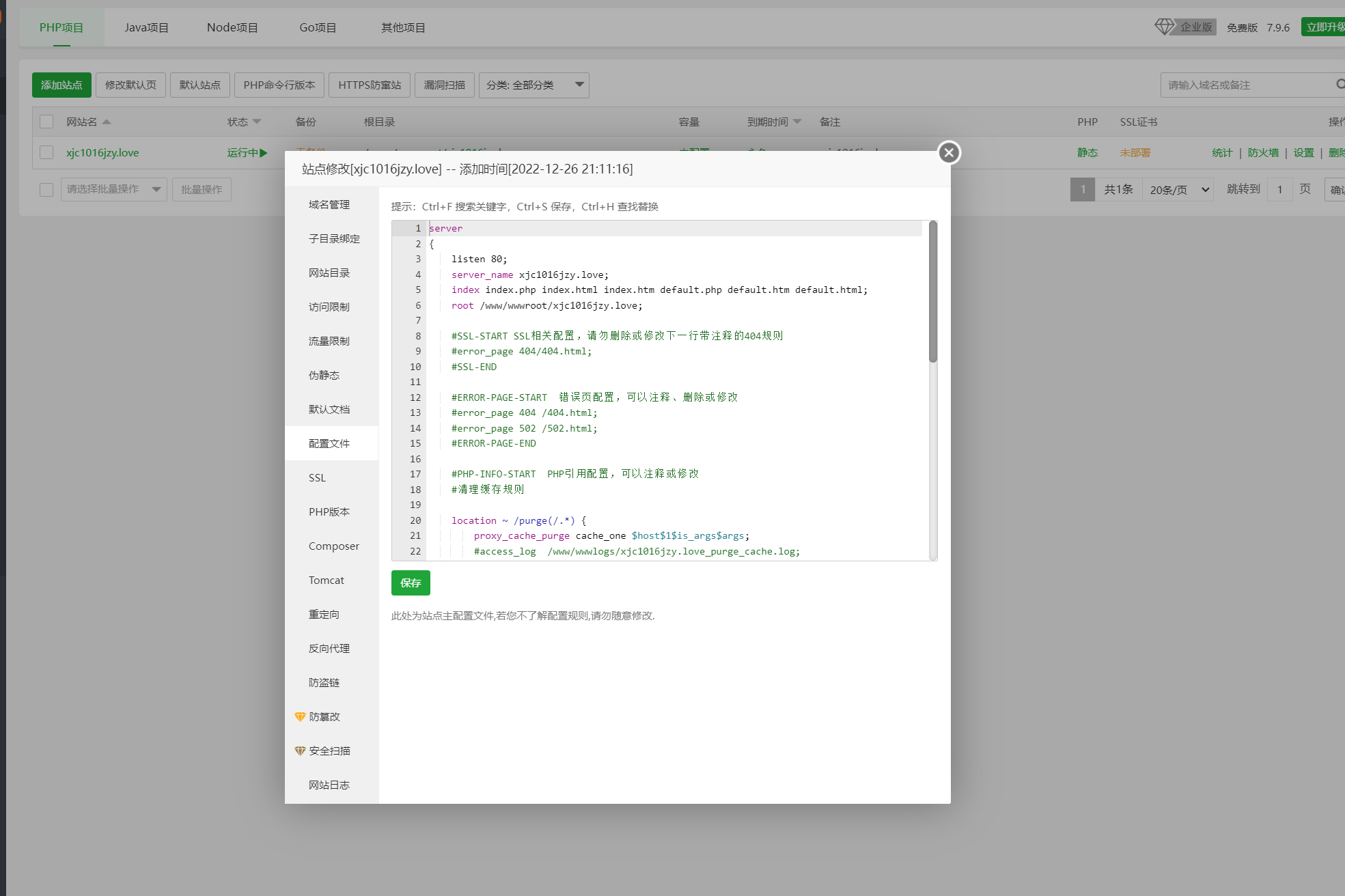Image resolution: width=1345 pixels, height=896 pixels.
Task: Switch to the PHP项目 tab
Action: (61, 27)
